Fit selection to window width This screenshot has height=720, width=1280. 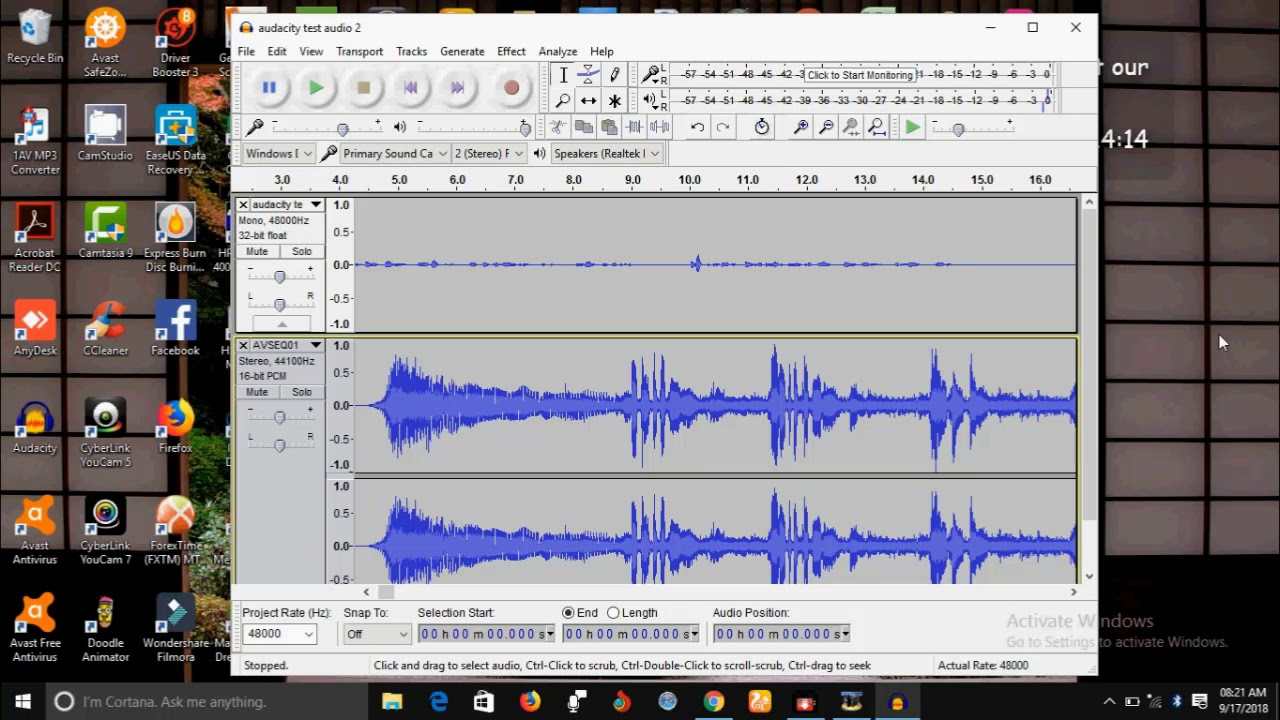click(x=851, y=127)
